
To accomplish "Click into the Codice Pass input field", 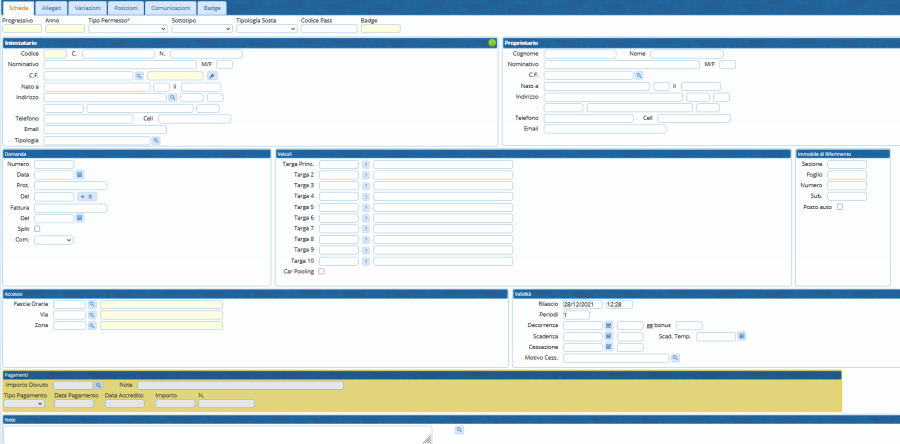I will pyautogui.click(x=328, y=29).
